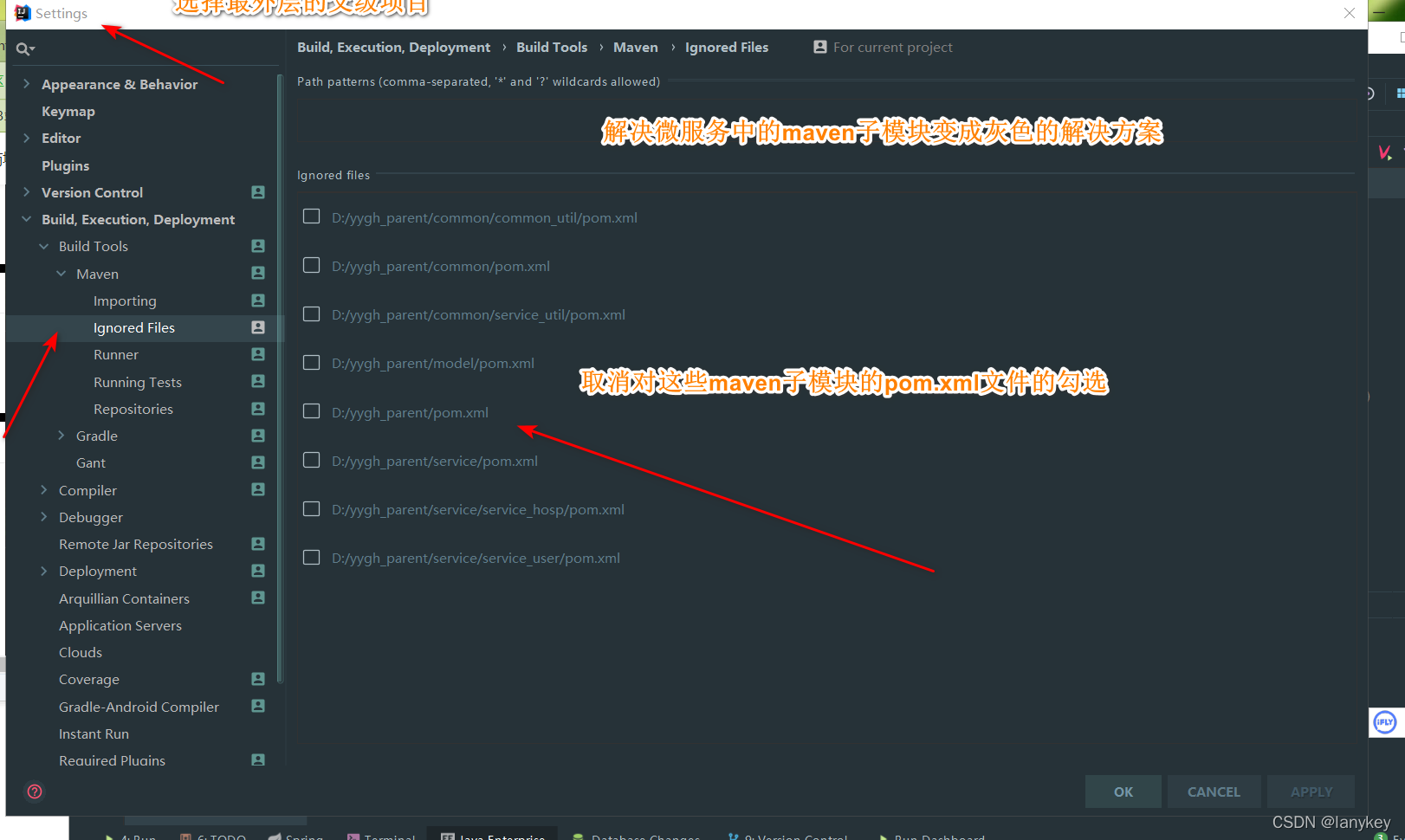Click the Settings window app icon

23,13
